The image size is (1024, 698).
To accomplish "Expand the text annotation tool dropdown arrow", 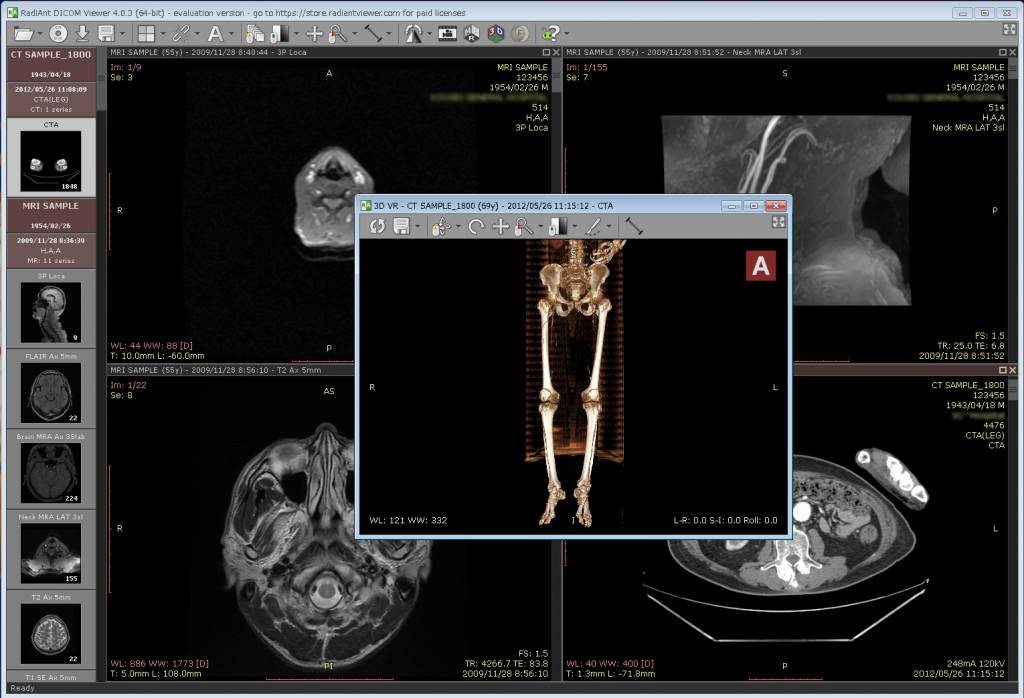I will [x=232, y=33].
